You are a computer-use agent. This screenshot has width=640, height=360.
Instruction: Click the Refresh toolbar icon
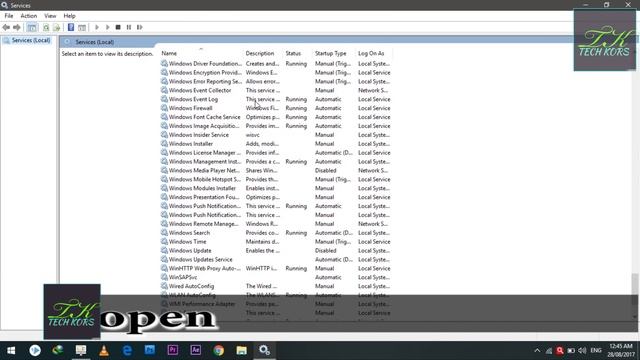[46, 27]
